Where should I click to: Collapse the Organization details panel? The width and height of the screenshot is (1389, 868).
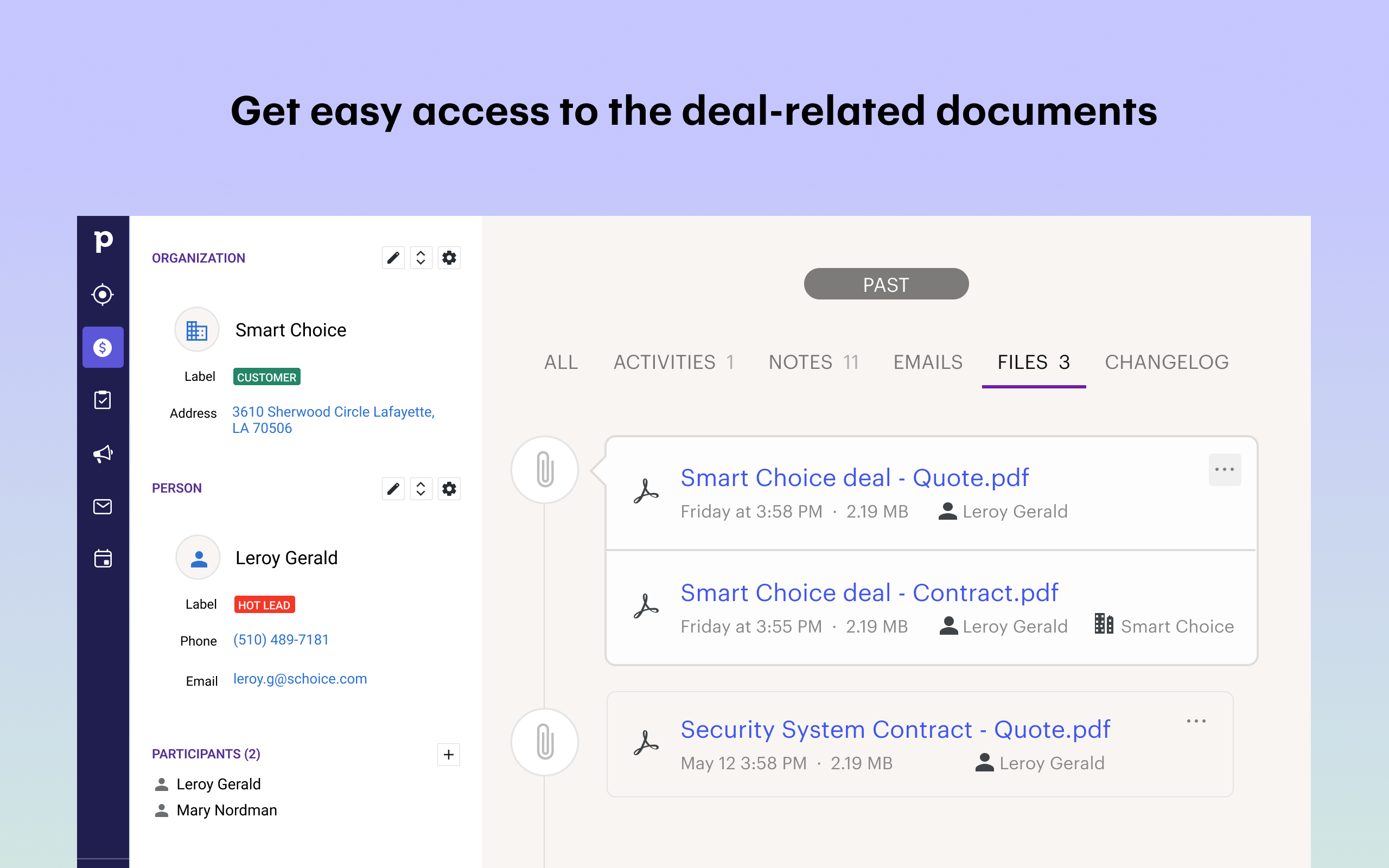pyautogui.click(x=420, y=258)
